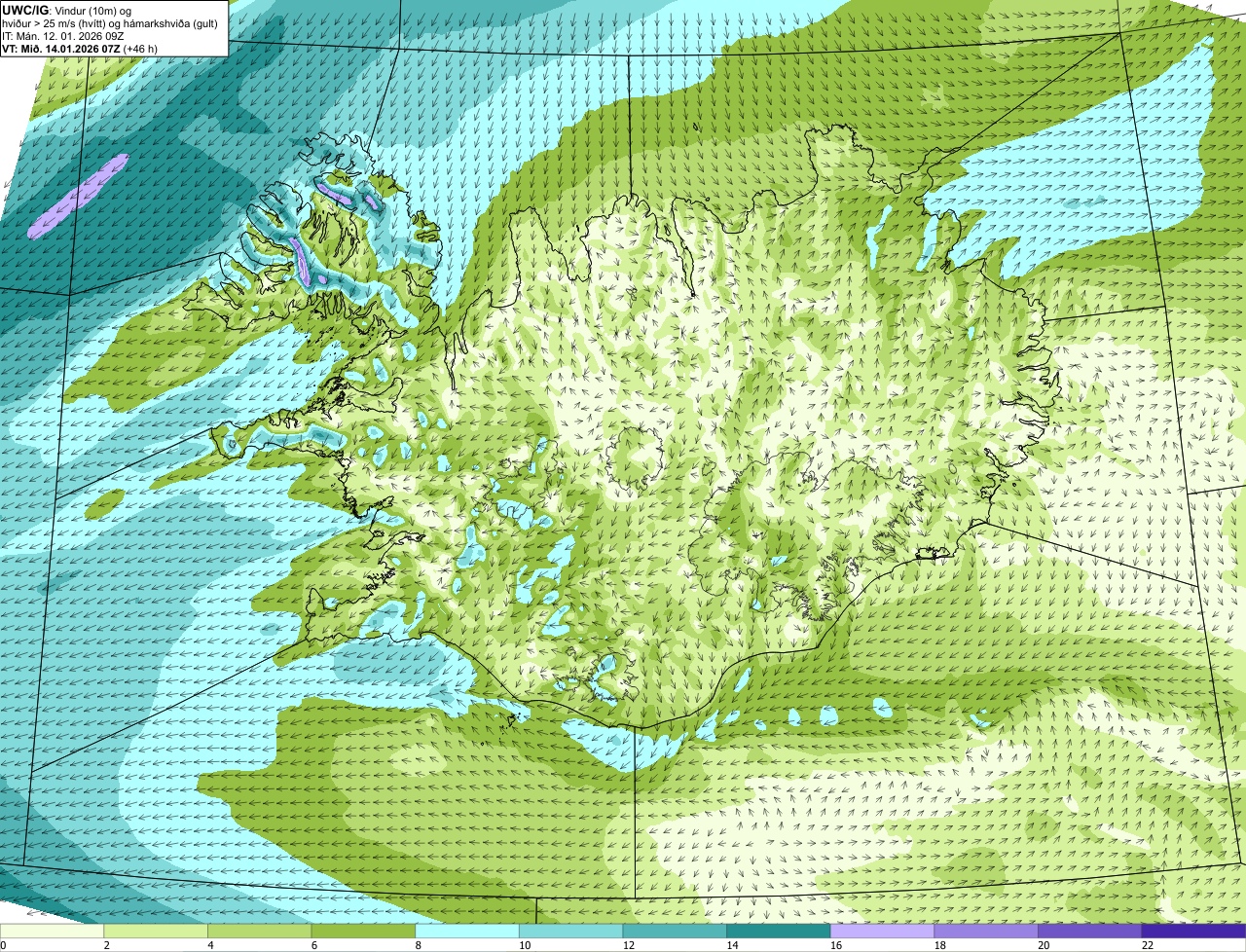
Task: Click the 18–20 m/s purple legend swatch
Action: [x=986, y=931]
